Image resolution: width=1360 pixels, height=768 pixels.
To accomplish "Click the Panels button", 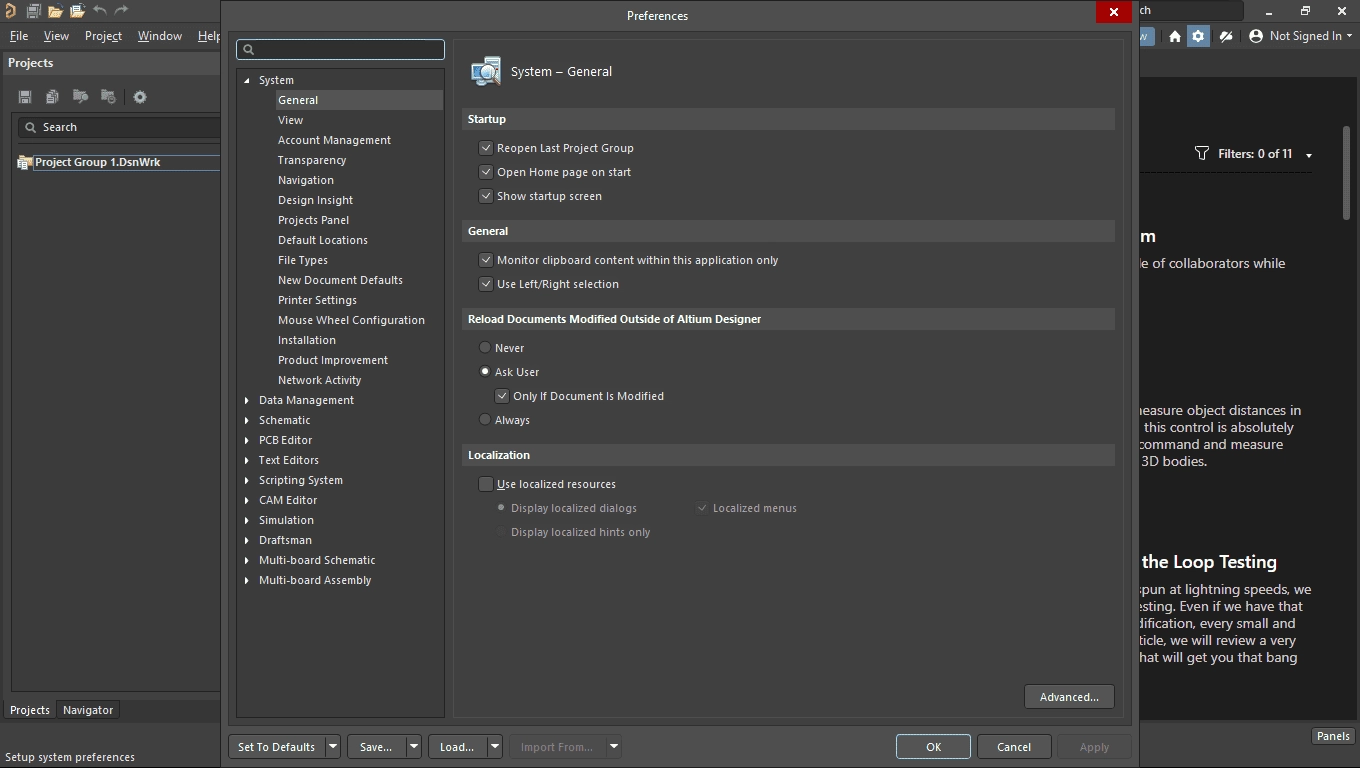I will tap(1333, 736).
